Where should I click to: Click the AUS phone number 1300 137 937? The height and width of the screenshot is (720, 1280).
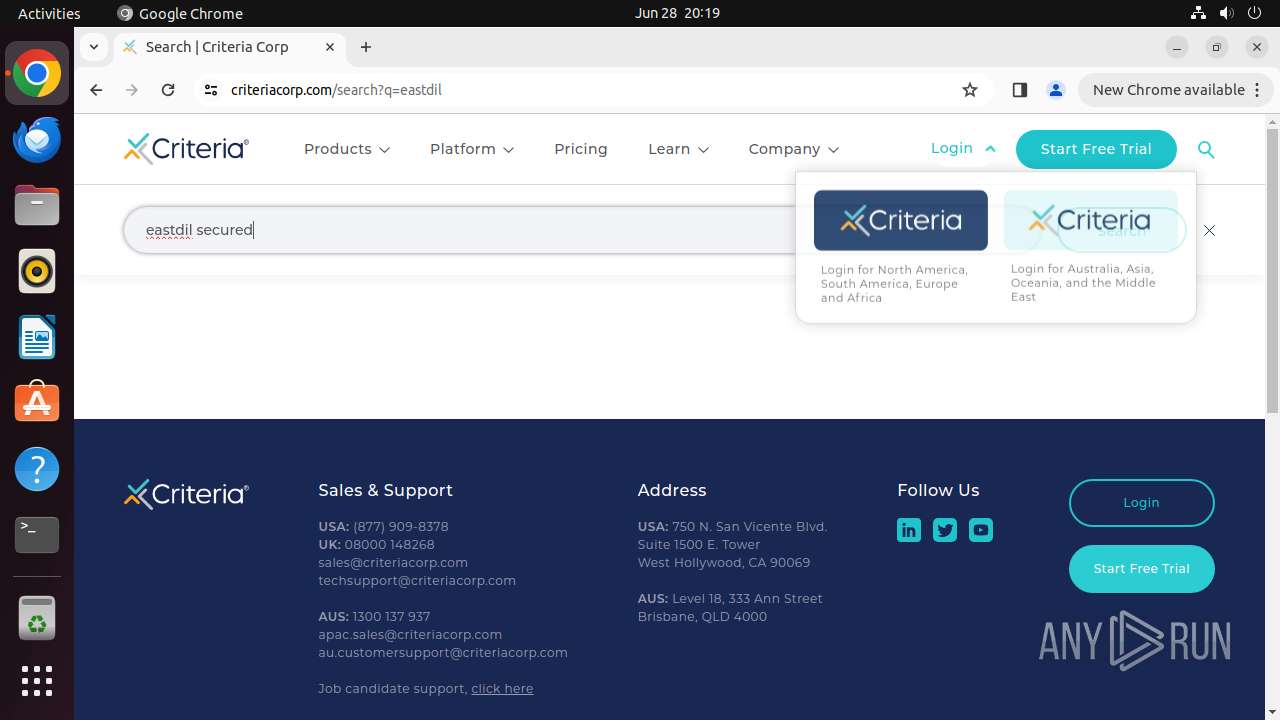(x=391, y=616)
